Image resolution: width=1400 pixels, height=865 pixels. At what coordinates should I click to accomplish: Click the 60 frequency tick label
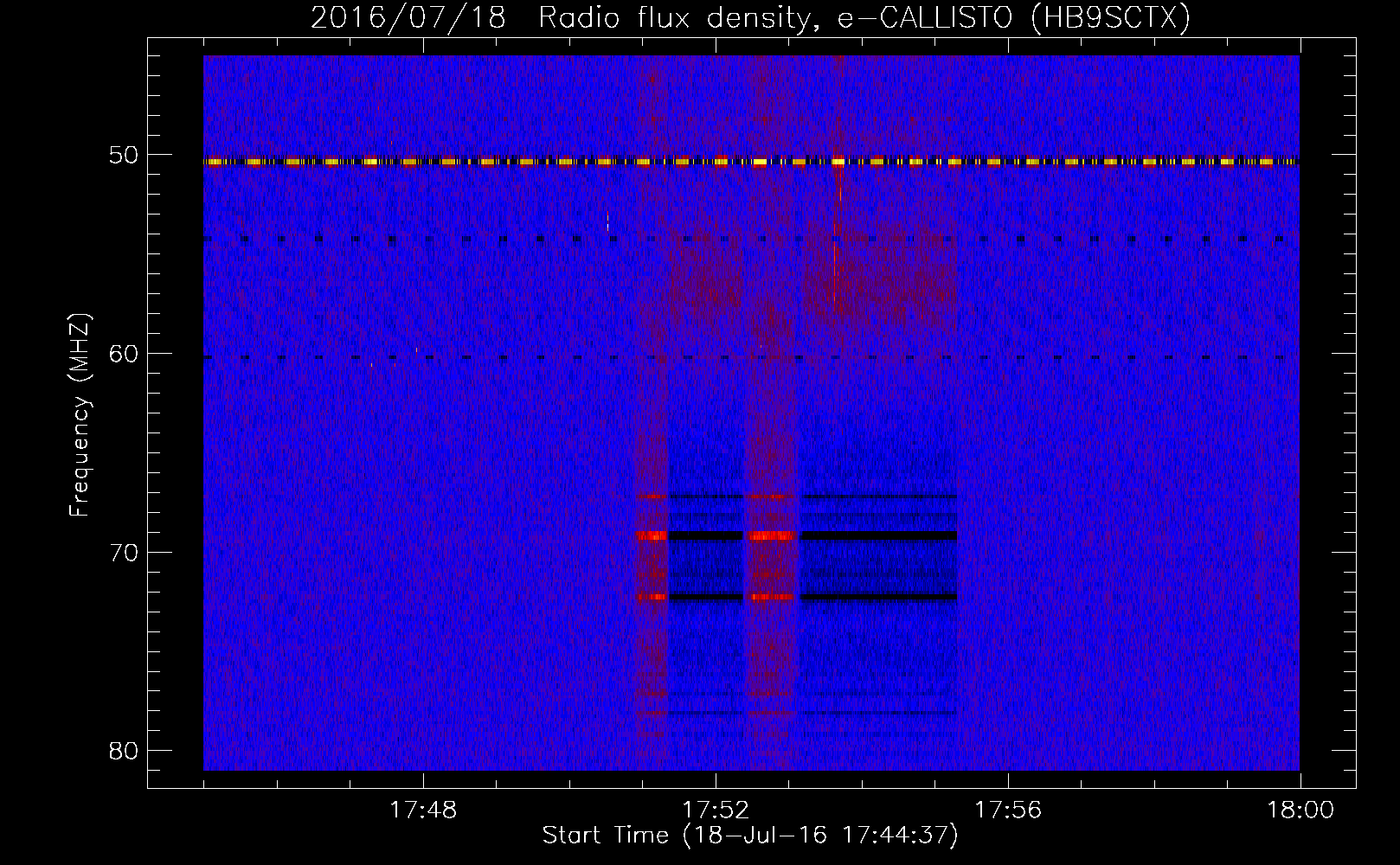pos(124,354)
